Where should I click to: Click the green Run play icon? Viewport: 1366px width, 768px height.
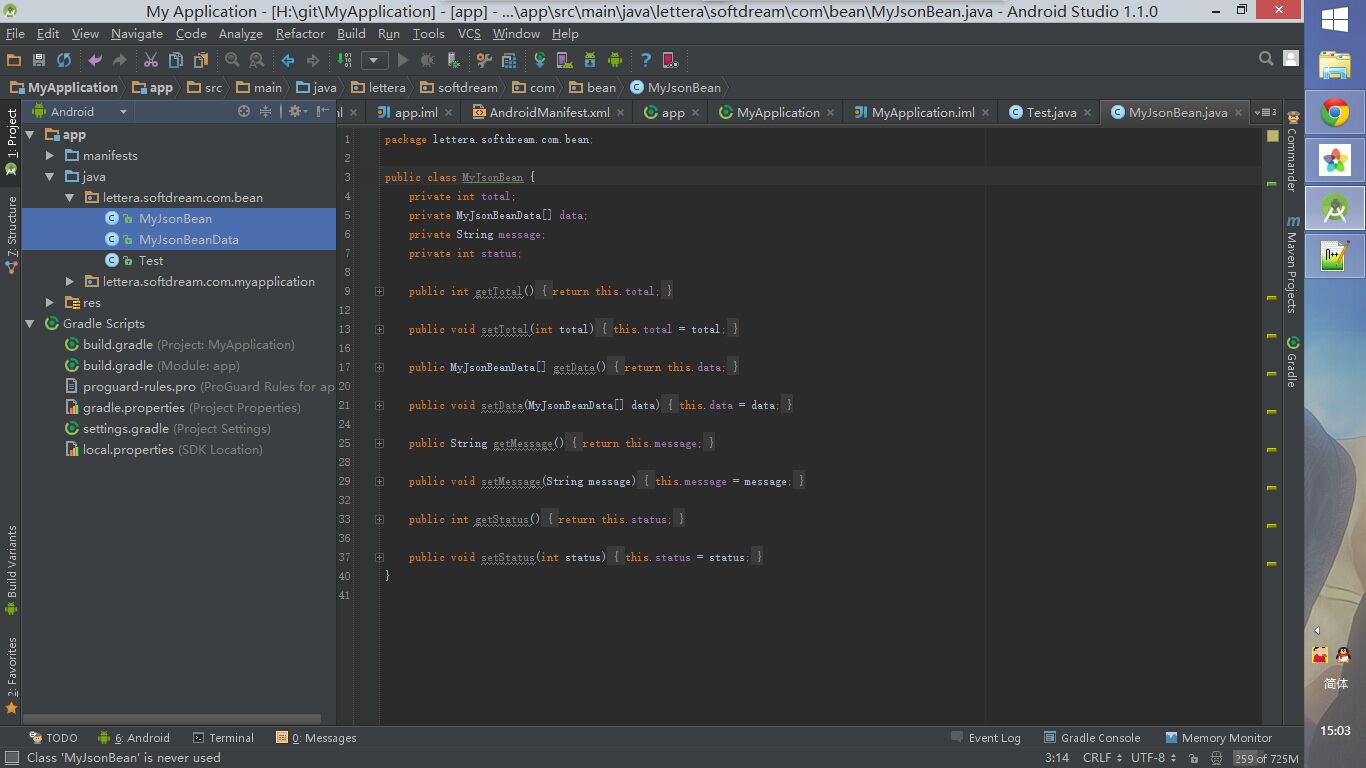[x=403, y=60]
